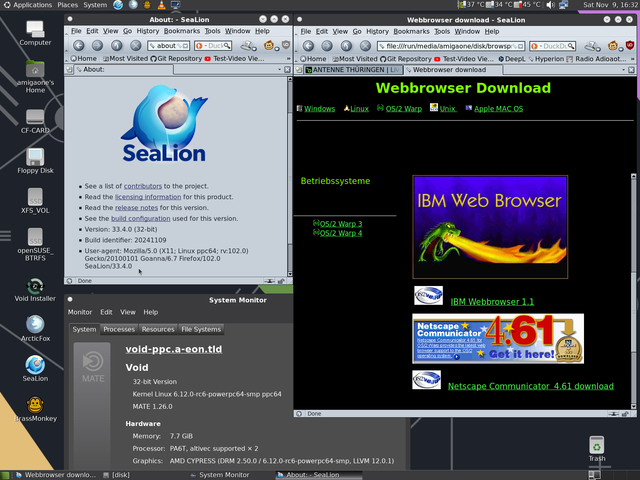Click Forward arrow in Webbrowser download window
Viewport: 640px width, 480px height.
(x=327, y=46)
